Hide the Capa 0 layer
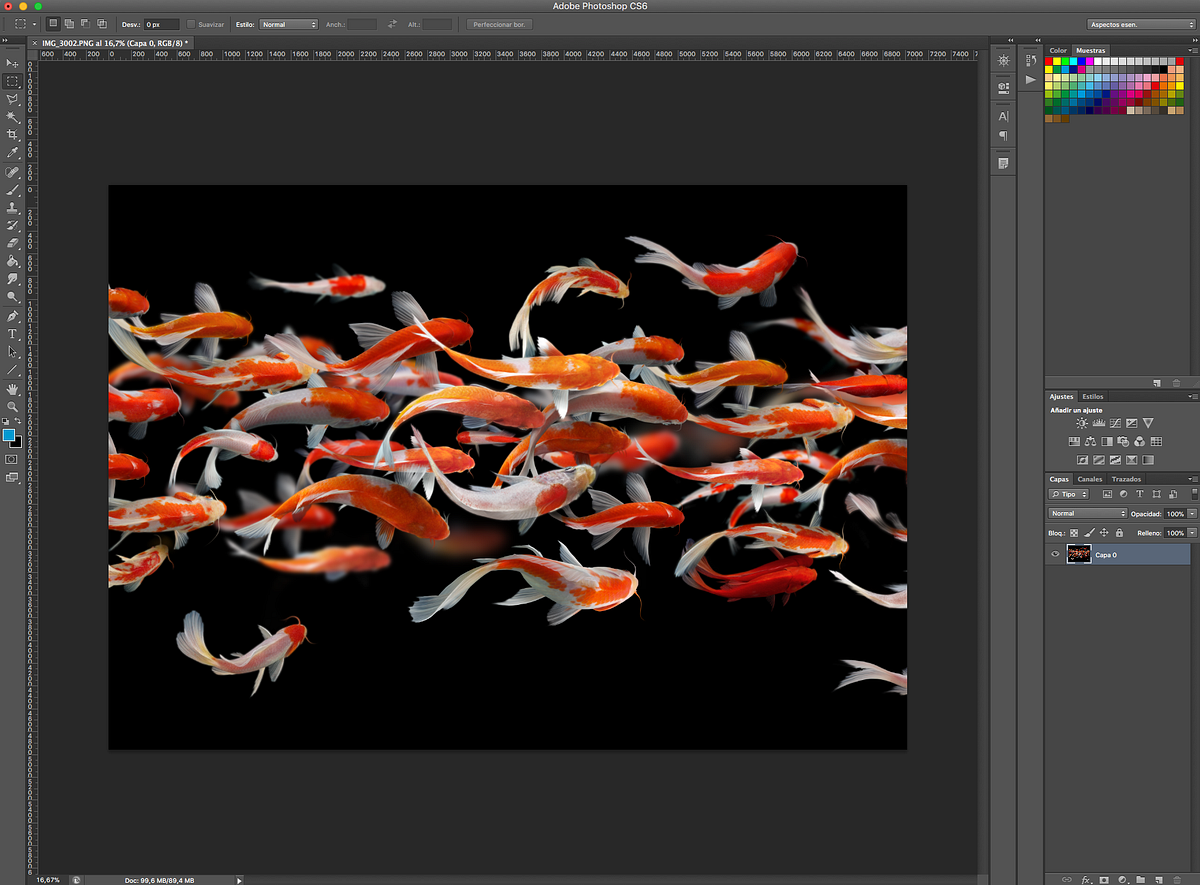The height and width of the screenshot is (885, 1200). point(1054,555)
